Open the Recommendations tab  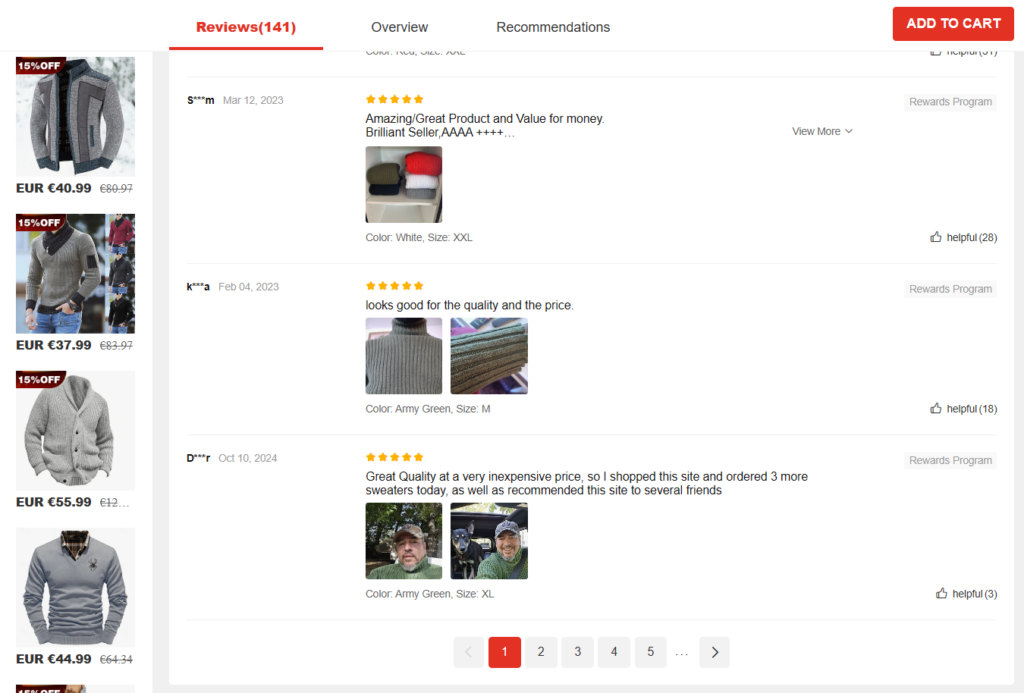[553, 27]
